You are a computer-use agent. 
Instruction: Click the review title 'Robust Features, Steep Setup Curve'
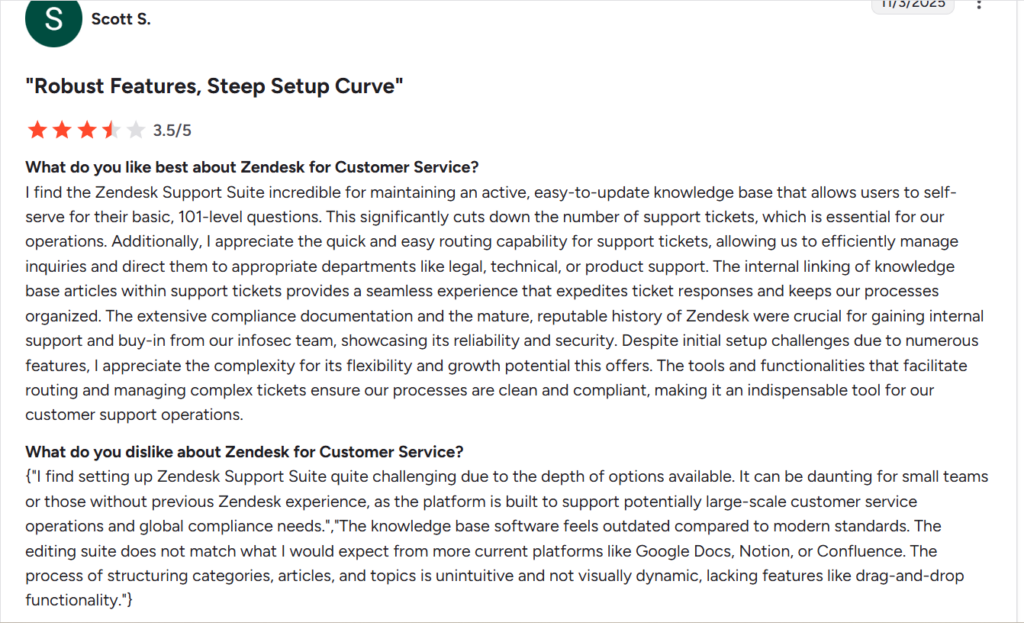click(213, 86)
